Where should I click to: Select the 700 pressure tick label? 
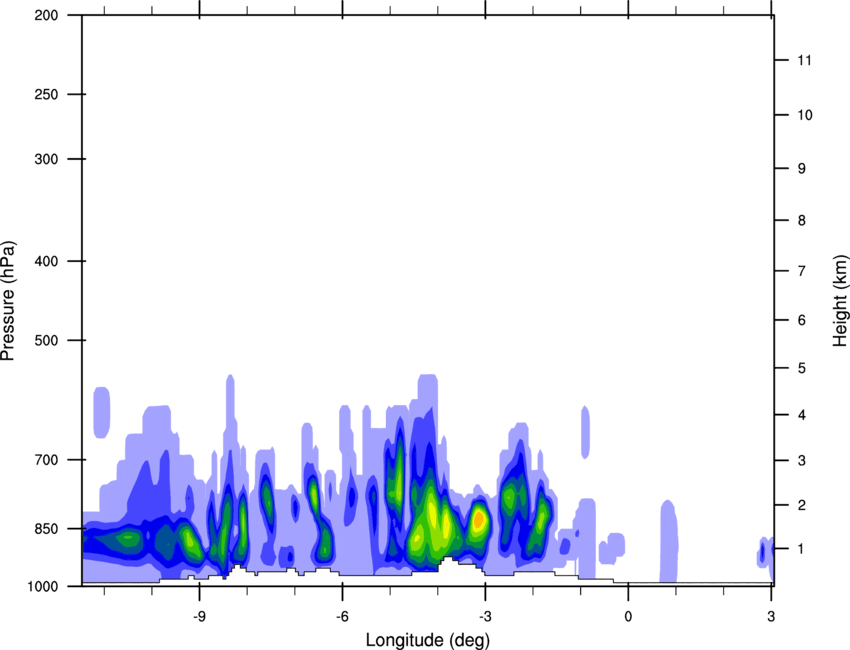46,460
